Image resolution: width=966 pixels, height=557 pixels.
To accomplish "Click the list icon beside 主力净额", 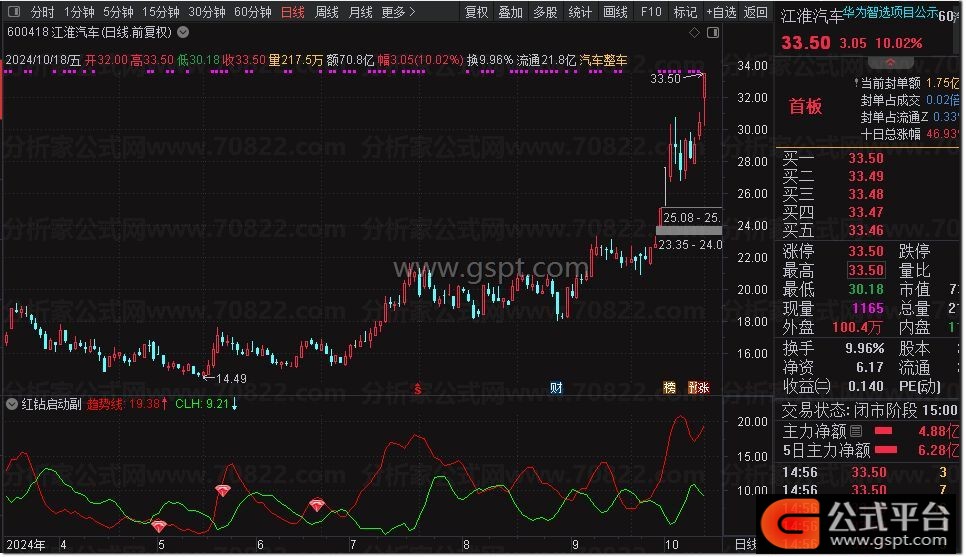I will (x=856, y=431).
